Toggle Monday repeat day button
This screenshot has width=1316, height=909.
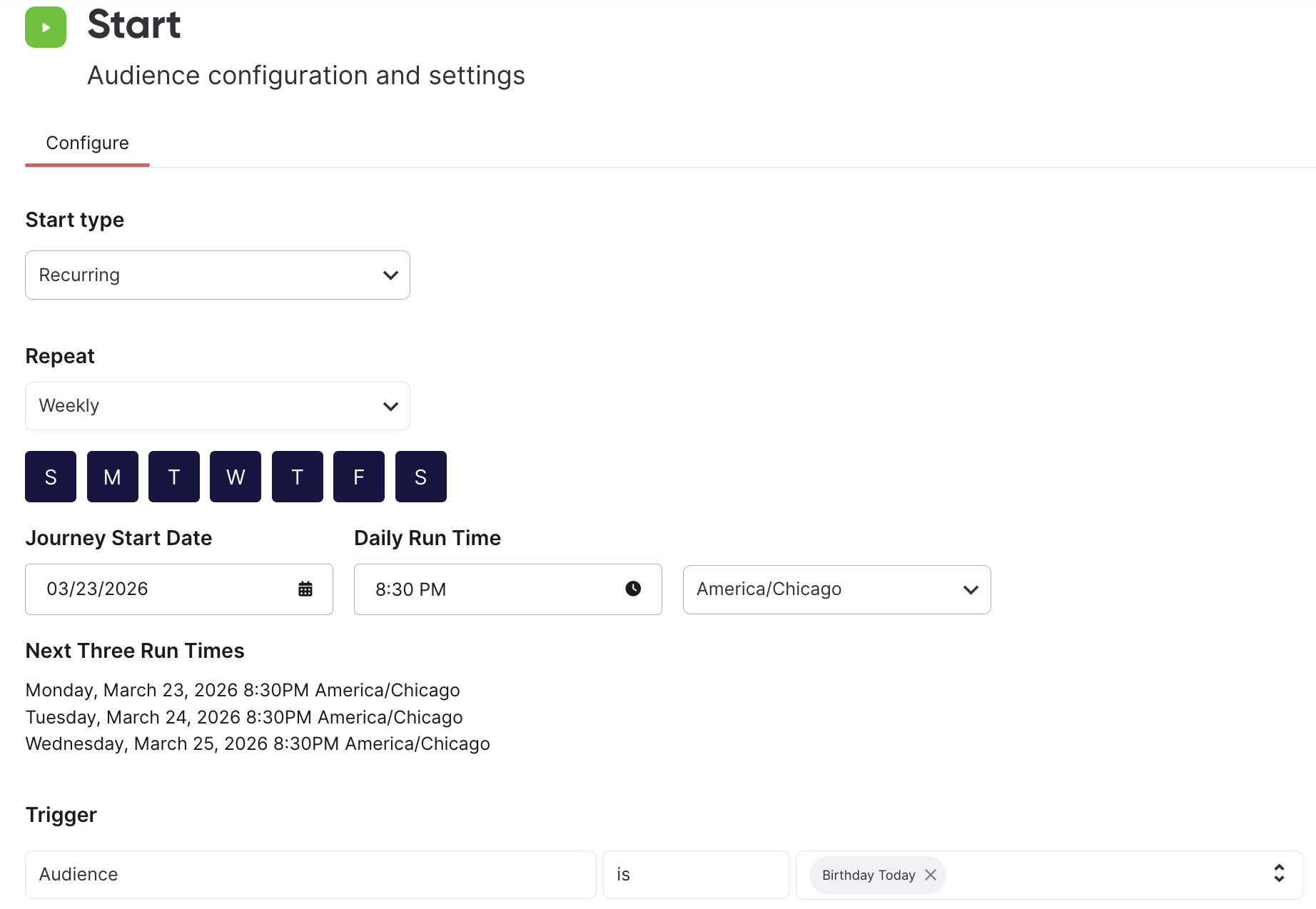[x=113, y=477]
